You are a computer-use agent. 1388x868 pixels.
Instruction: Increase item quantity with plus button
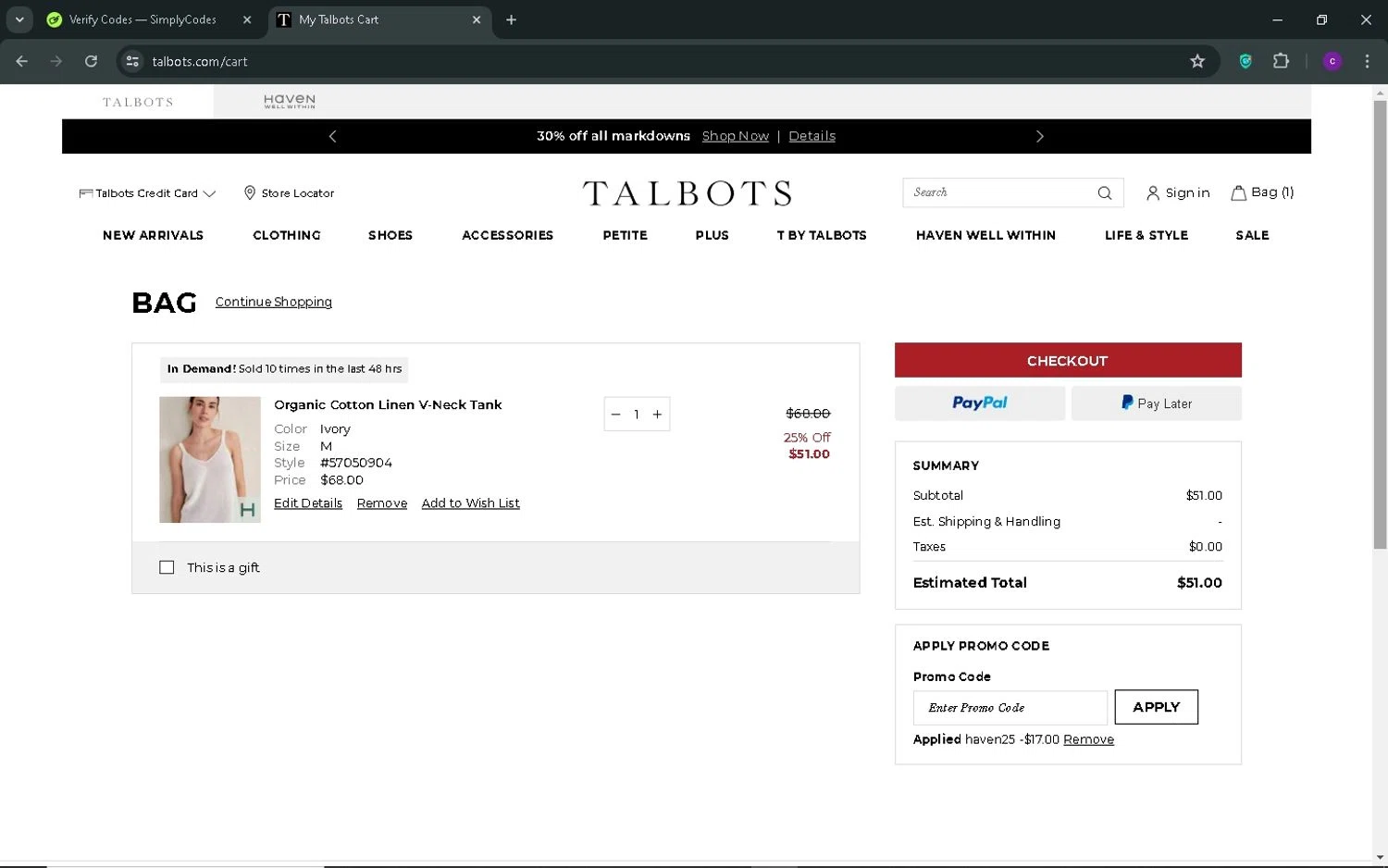click(657, 415)
